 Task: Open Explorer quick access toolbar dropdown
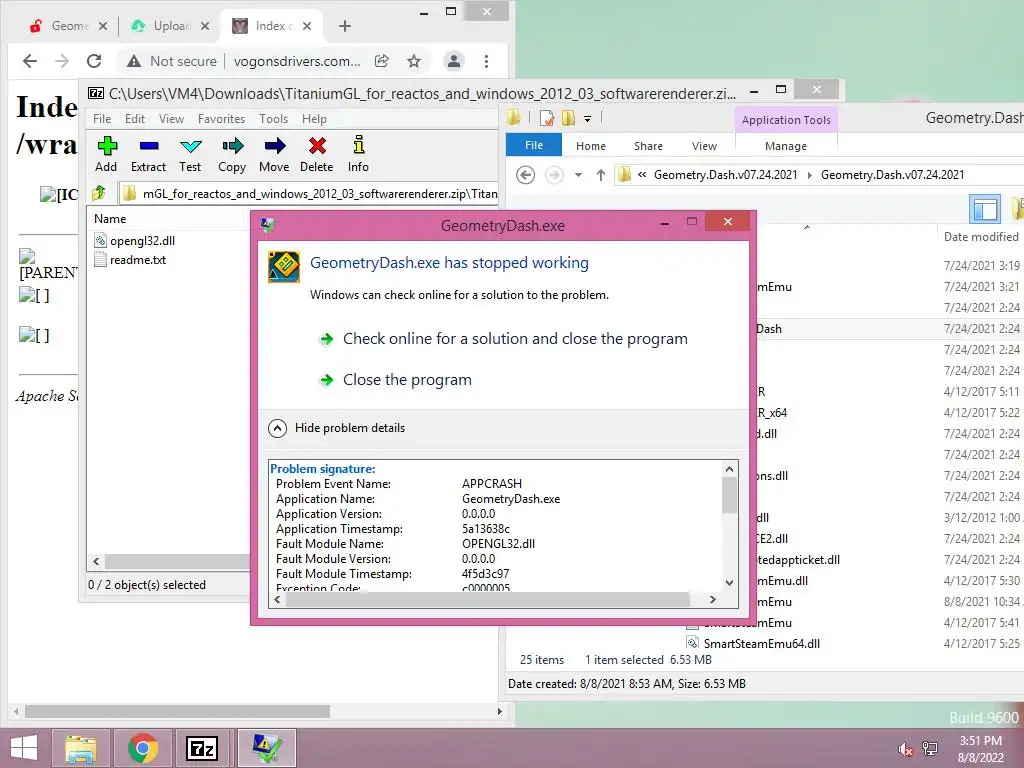pos(587,119)
